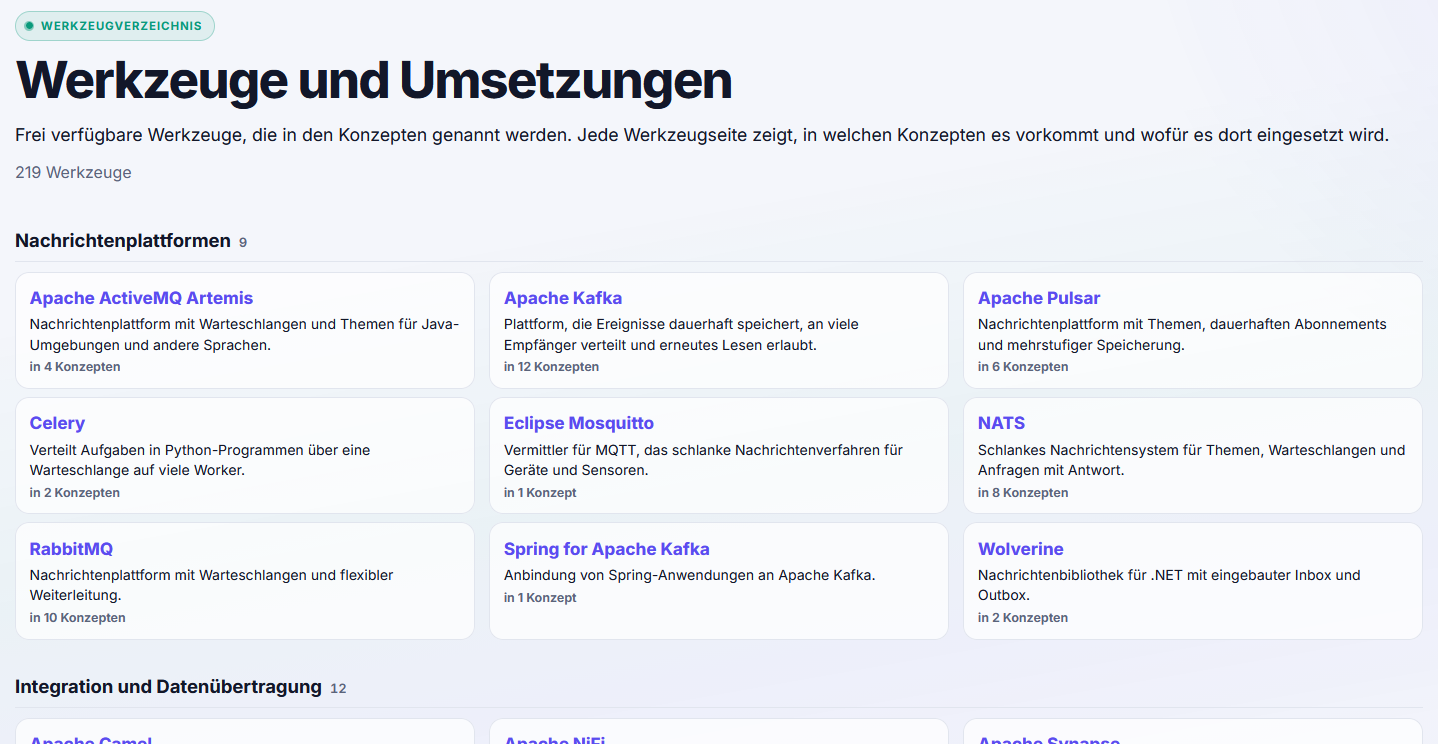Screen dimensions: 1438x744
Task: Click the RabbitMQ description about flexibler Weiterleitung
Action: coord(212,585)
